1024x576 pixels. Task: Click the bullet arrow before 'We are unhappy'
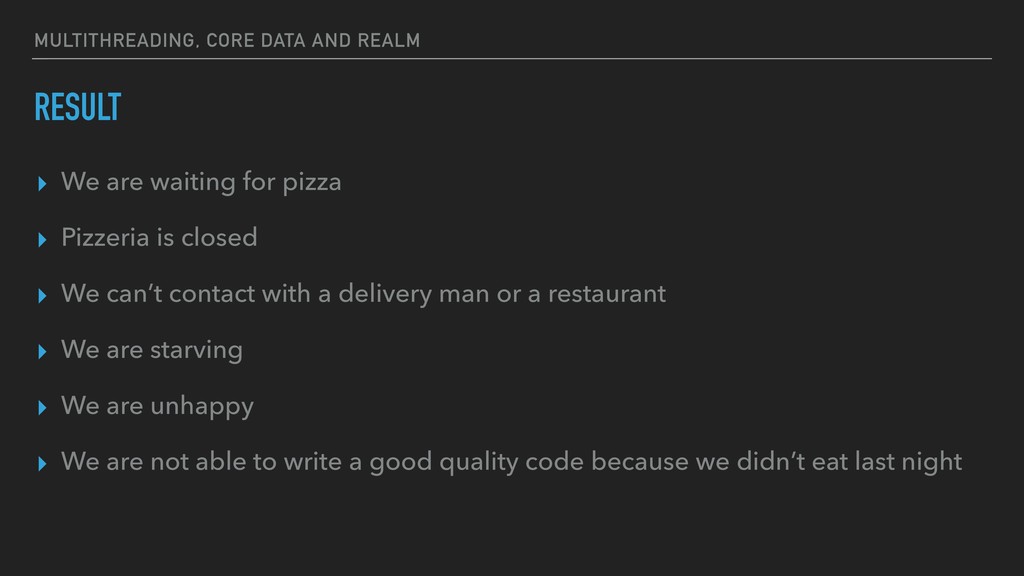point(42,408)
